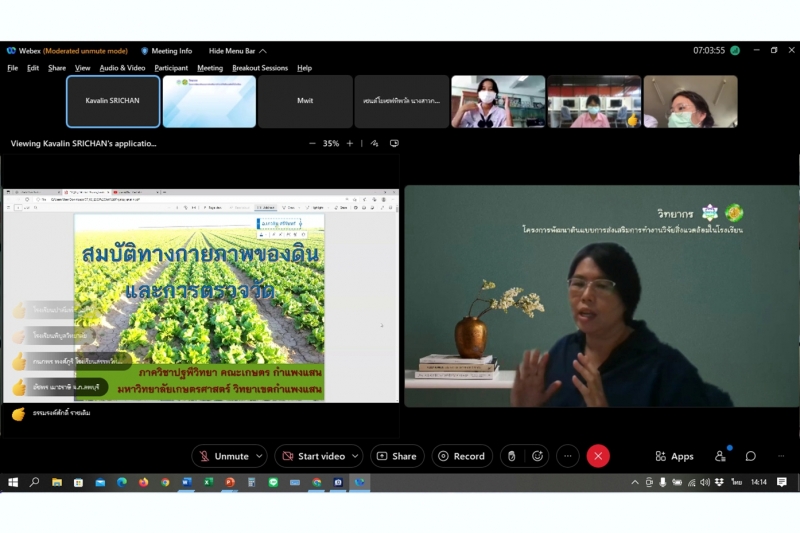Click the Unmute microphone button
This screenshot has height=533, width=800.
pos(223,456)
